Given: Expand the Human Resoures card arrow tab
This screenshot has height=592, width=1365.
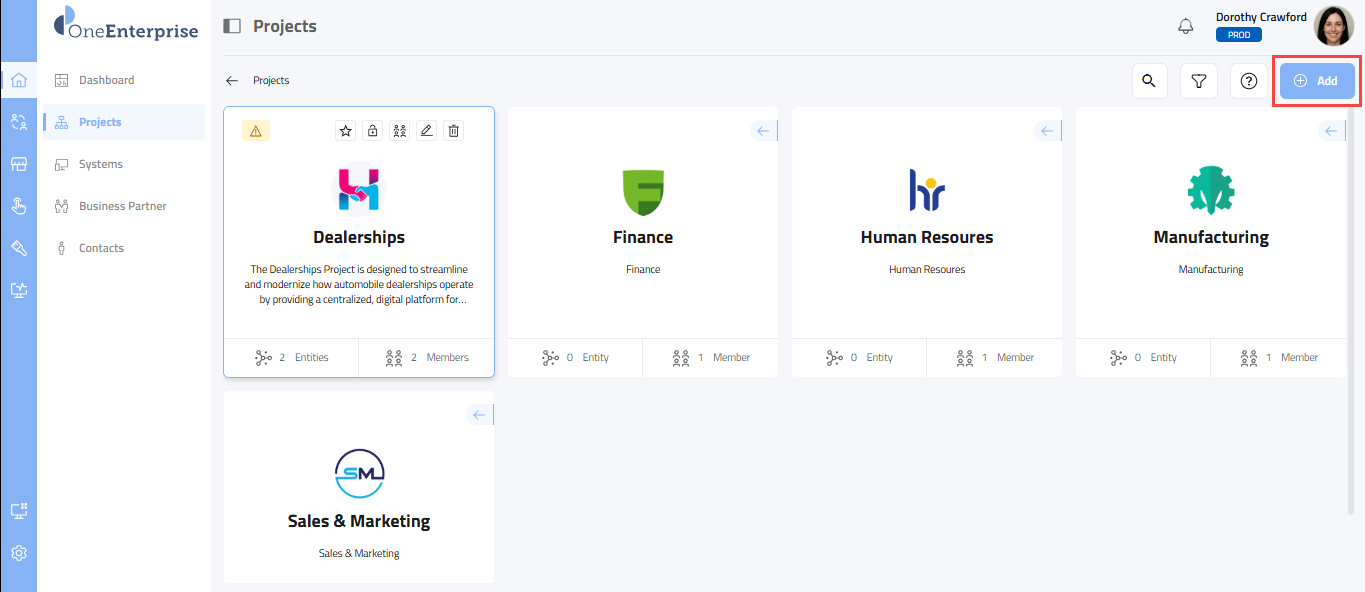Looking at the screenshot, I should [x=1047, y=131].
